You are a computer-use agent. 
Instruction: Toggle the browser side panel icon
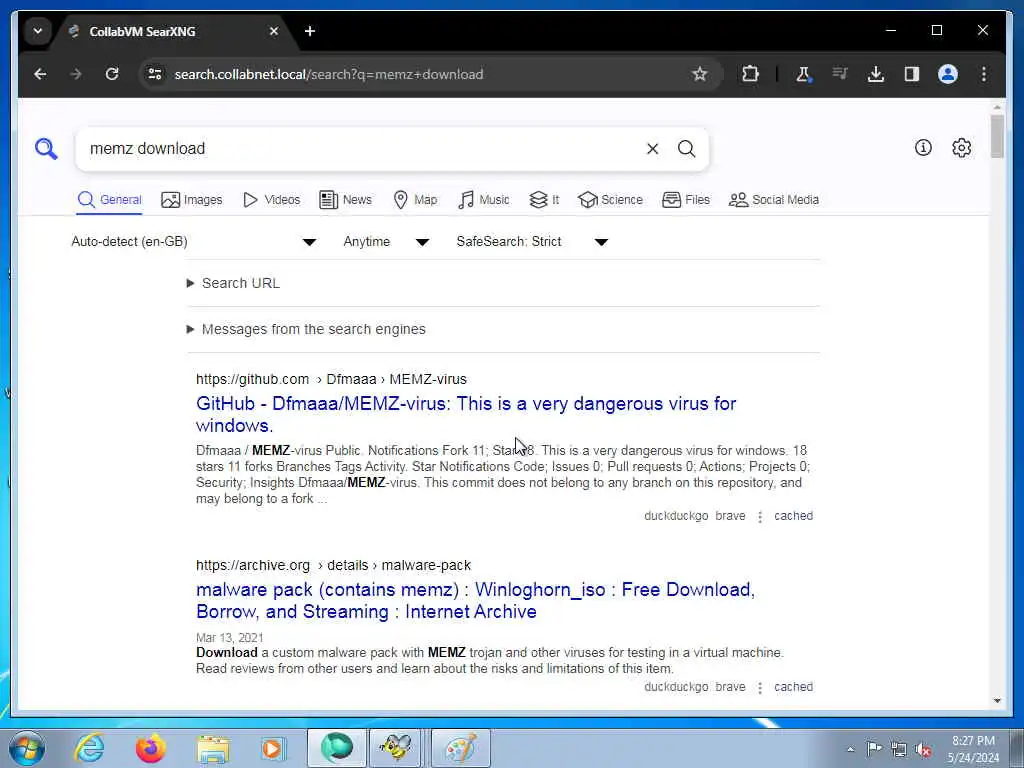(x=912, y=74)
